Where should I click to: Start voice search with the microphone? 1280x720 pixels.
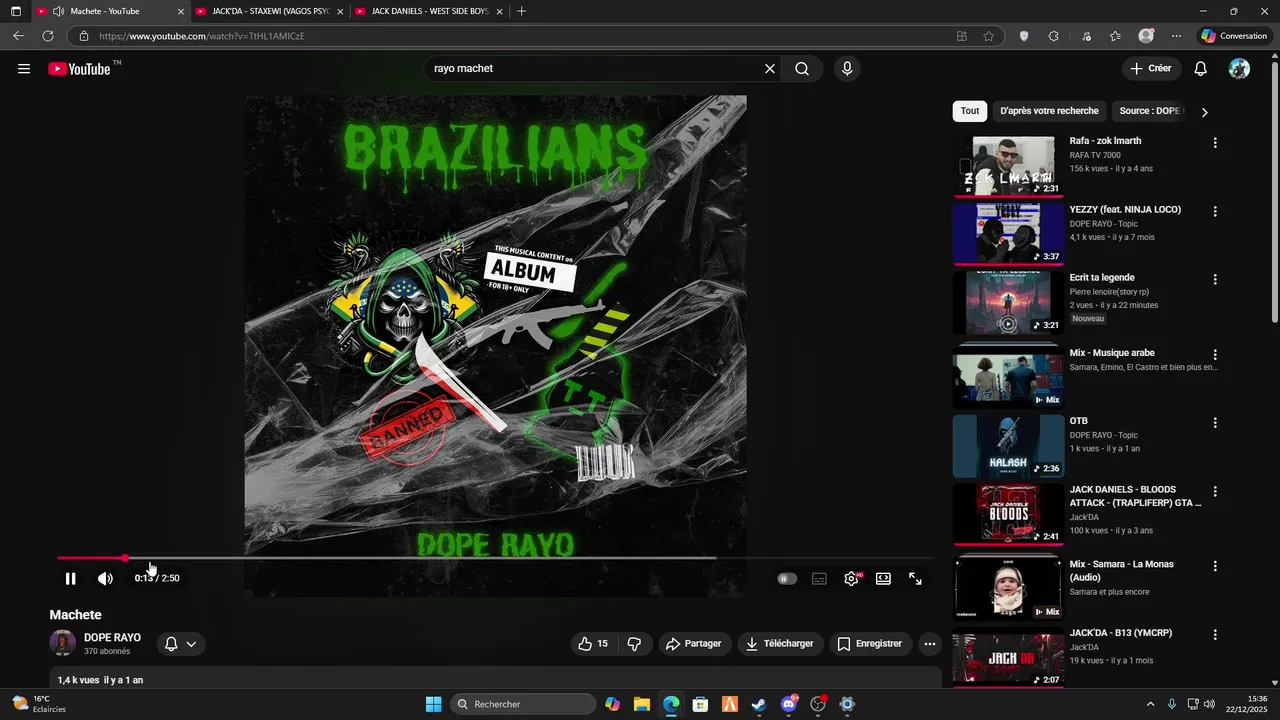click(847, 69)
